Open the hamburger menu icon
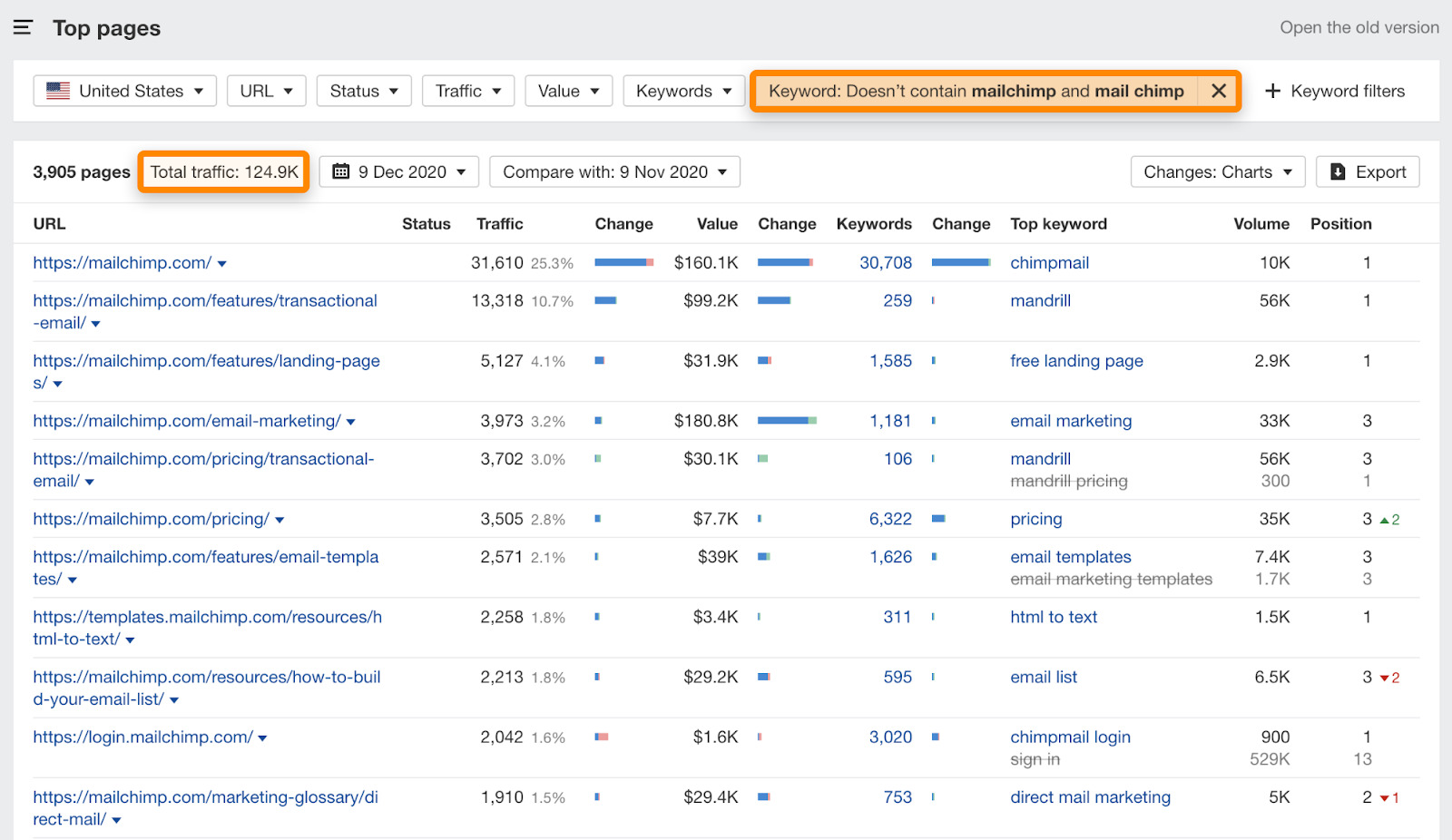The height and width of the screenshot is (840, 1452). click(x=23, y=27)
